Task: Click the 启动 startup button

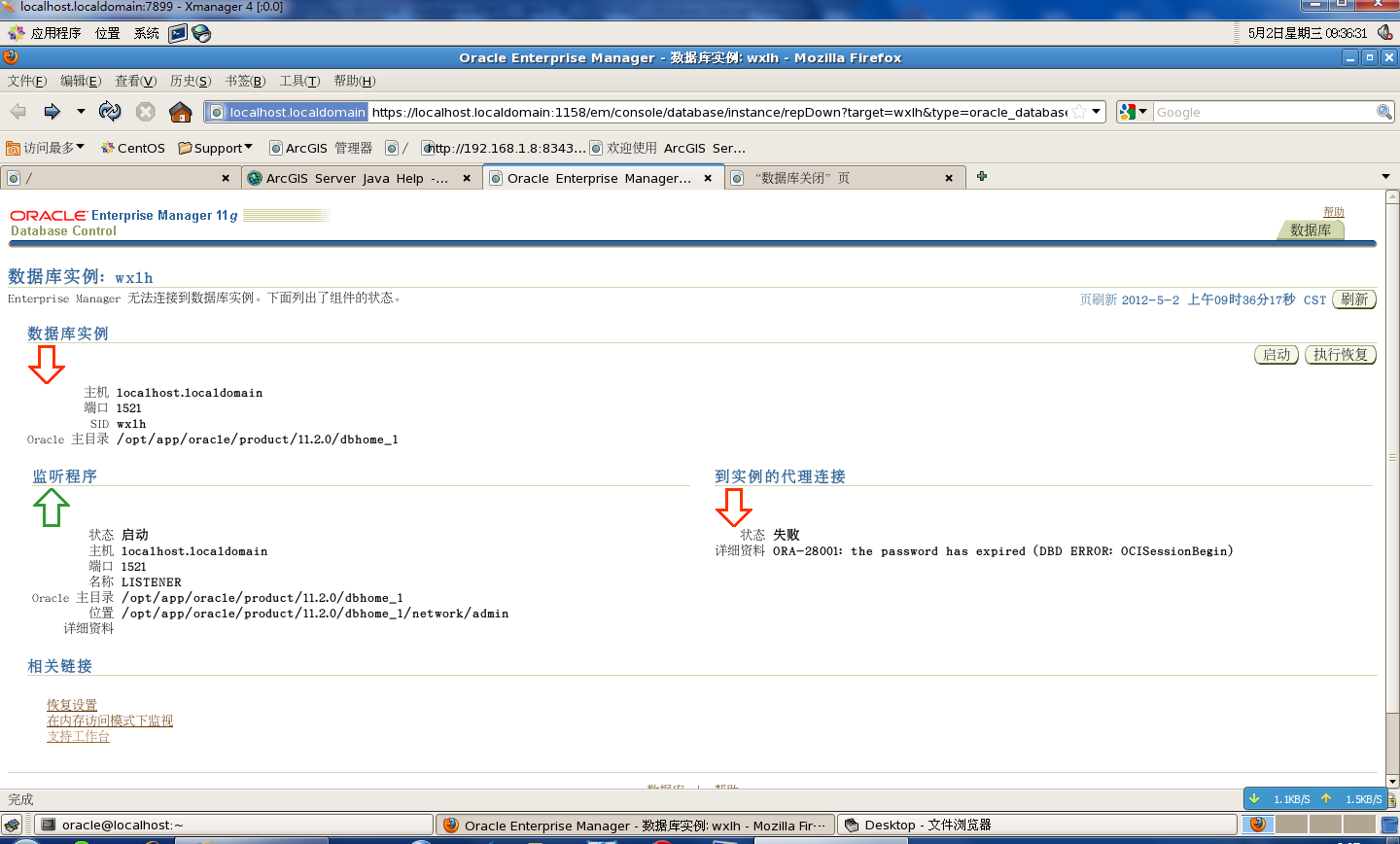Action: point(1277,355)
